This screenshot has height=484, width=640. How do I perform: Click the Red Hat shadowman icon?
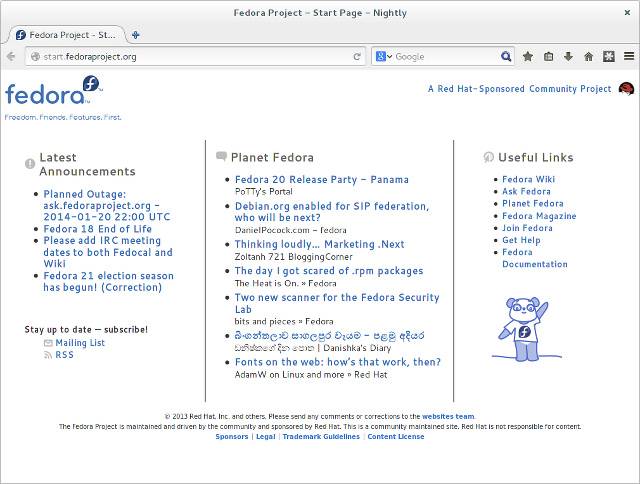(626, 89)
